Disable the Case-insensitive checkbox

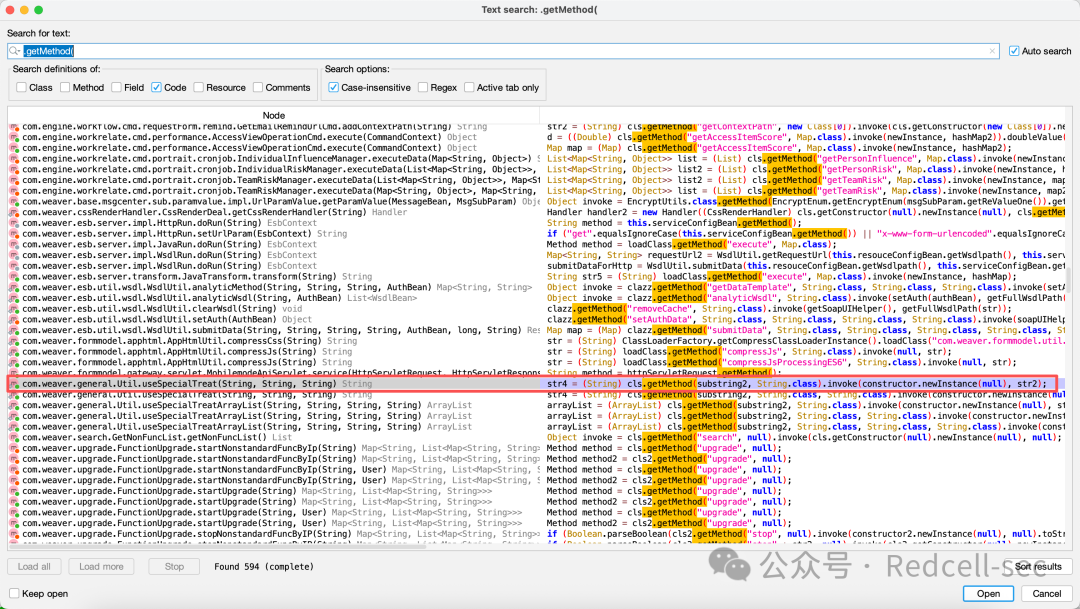point(333,87)
